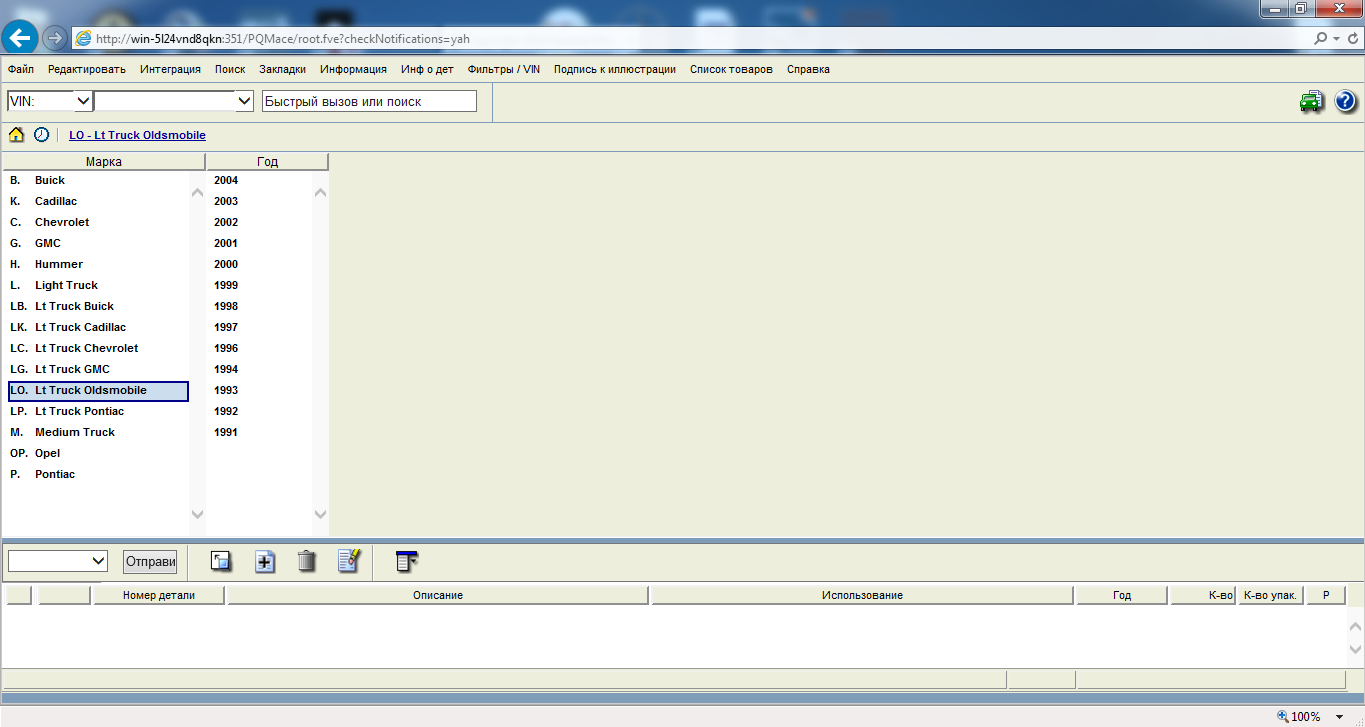
Task: Delete with the trash can icon
Action: click(x=307, y=561)
